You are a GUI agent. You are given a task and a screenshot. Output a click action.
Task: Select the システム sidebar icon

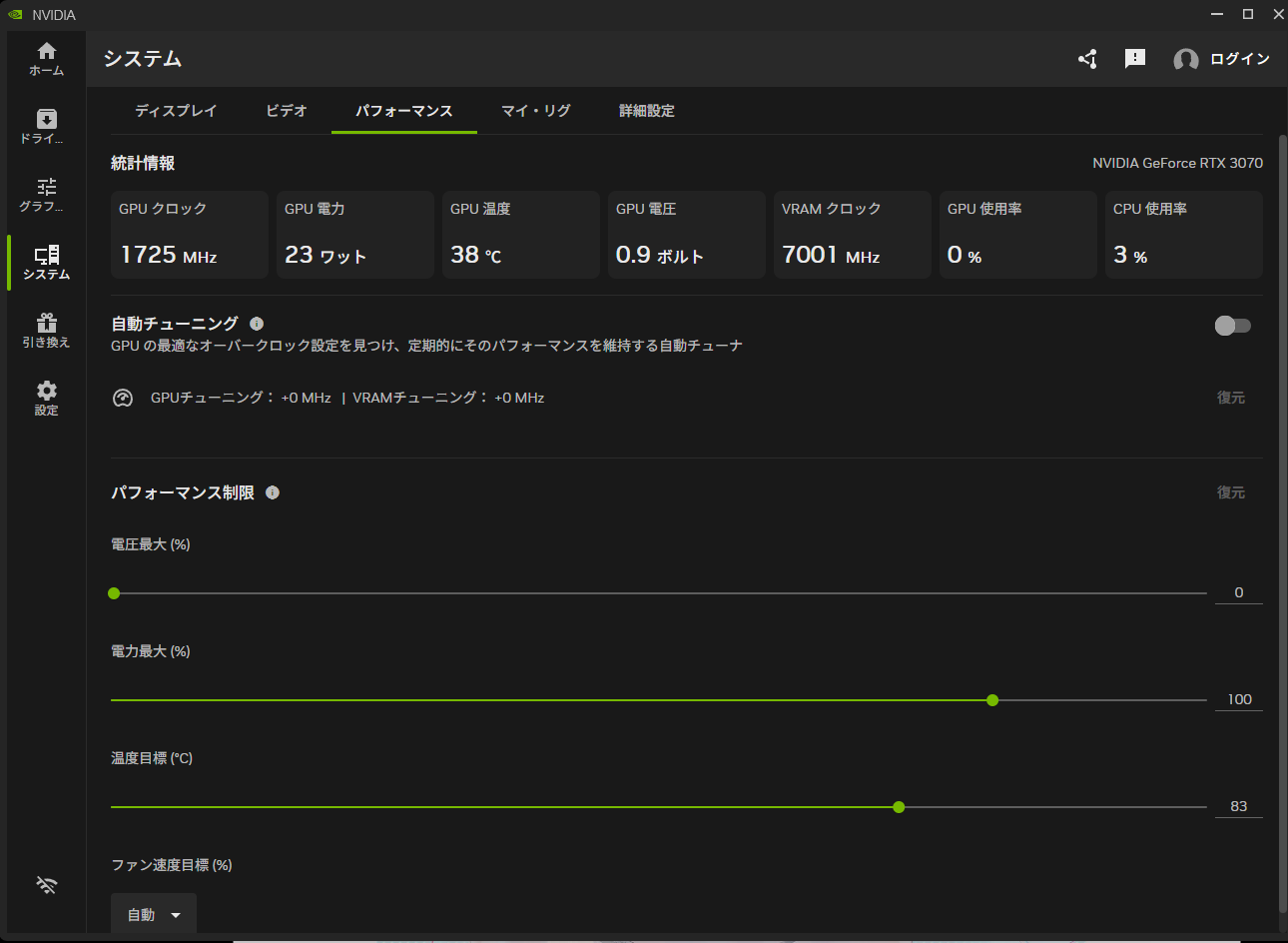[x=46, y=263]
